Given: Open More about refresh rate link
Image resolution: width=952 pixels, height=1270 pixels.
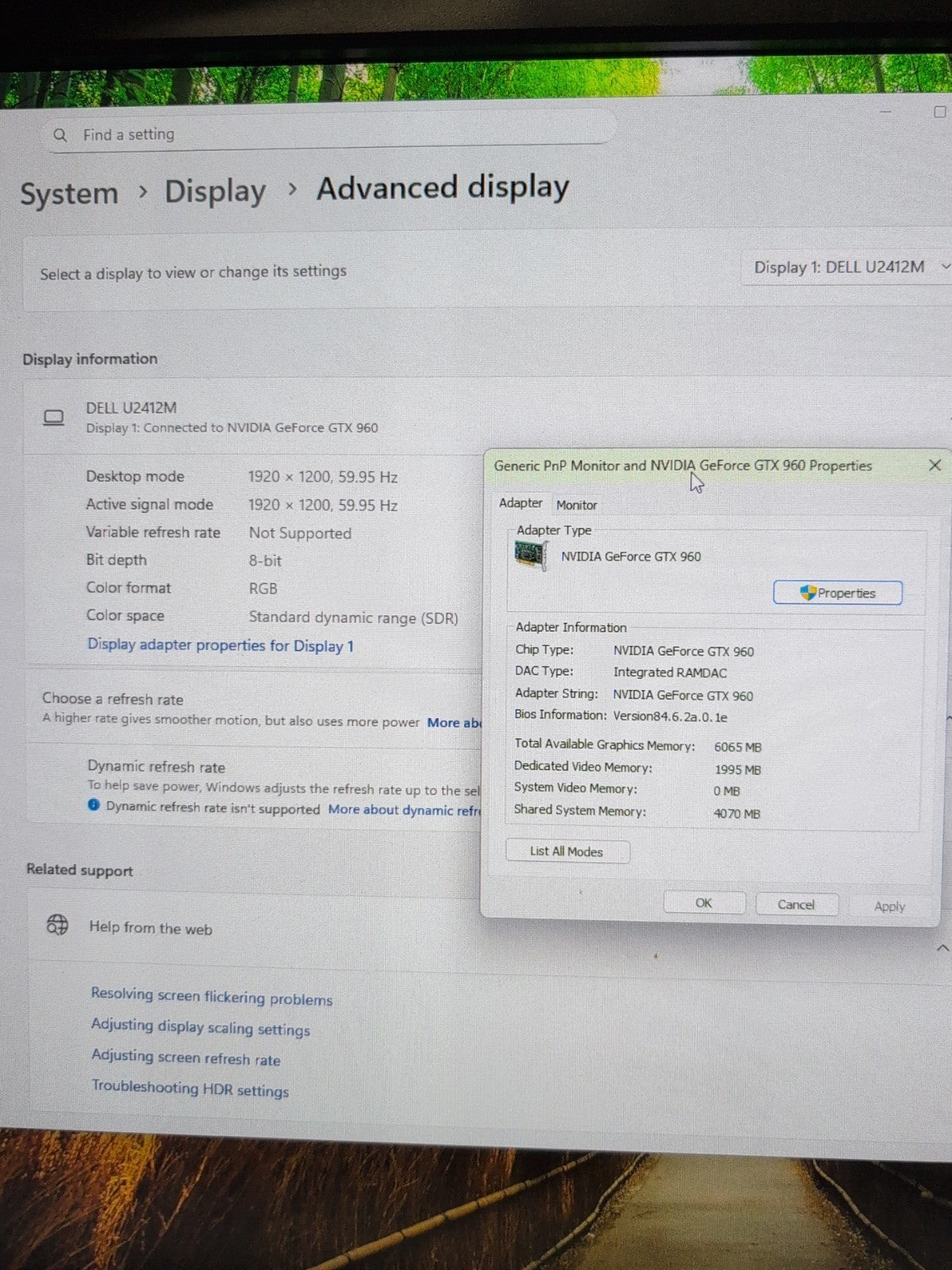Looking at the screenshot, I should point(454,722).
